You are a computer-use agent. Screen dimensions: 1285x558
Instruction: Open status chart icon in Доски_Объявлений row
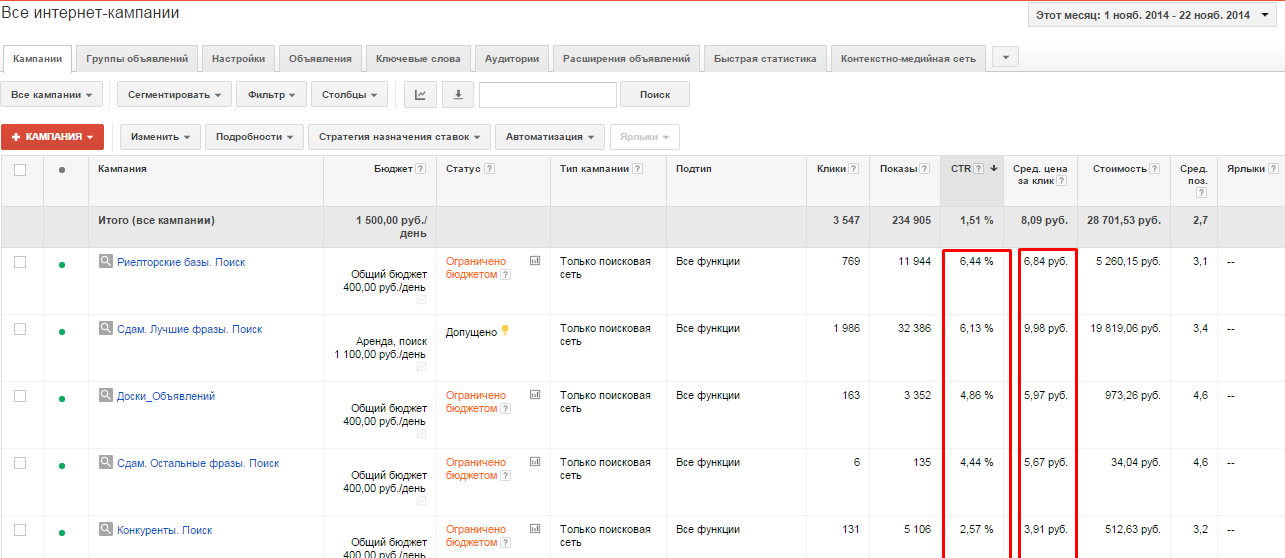(x=535, y=395)
